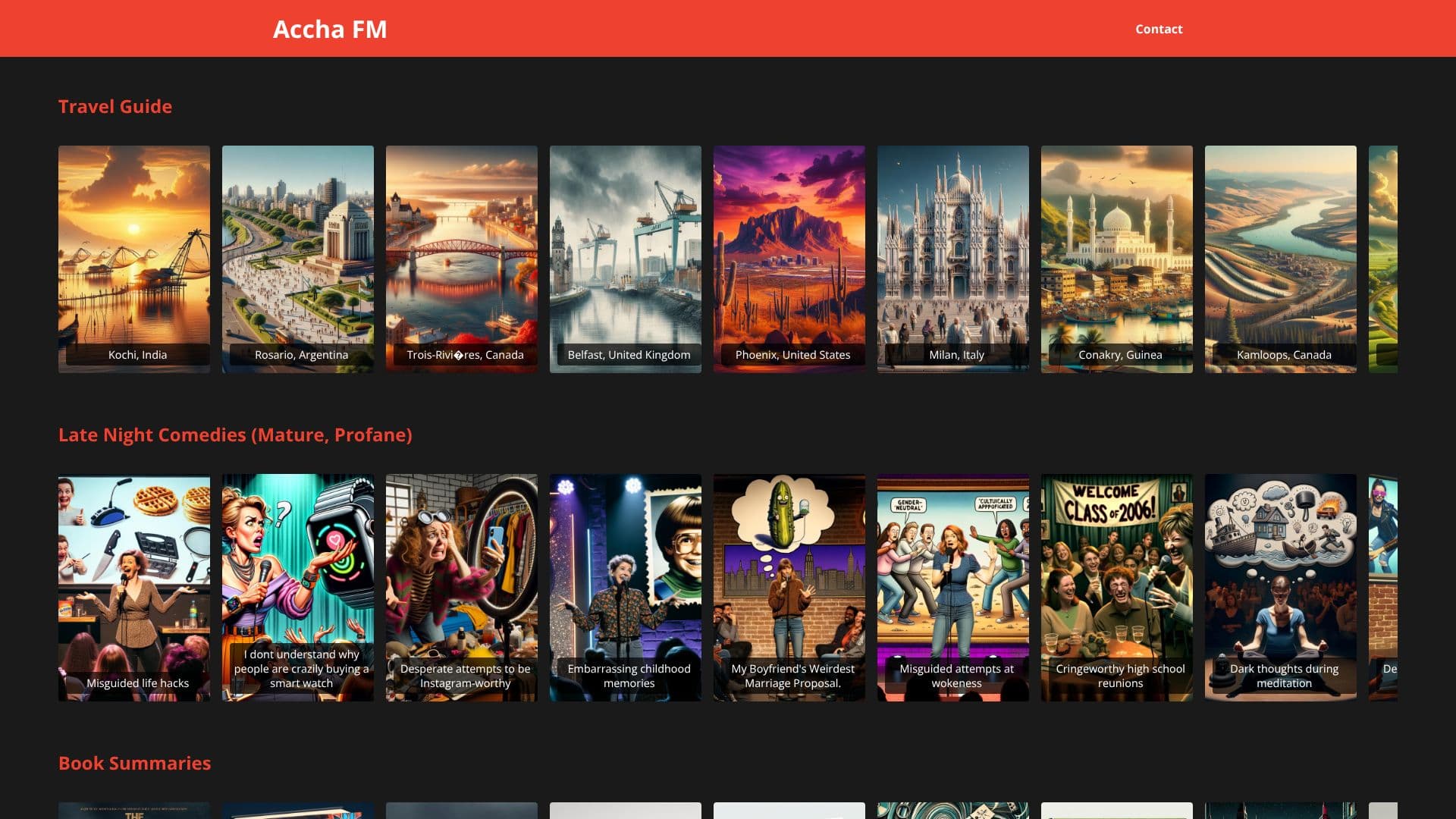The width and height of the screenshot is (1456, 819).
Task: Click the Book Summaries section heading
Action: [x=134, y=763]
